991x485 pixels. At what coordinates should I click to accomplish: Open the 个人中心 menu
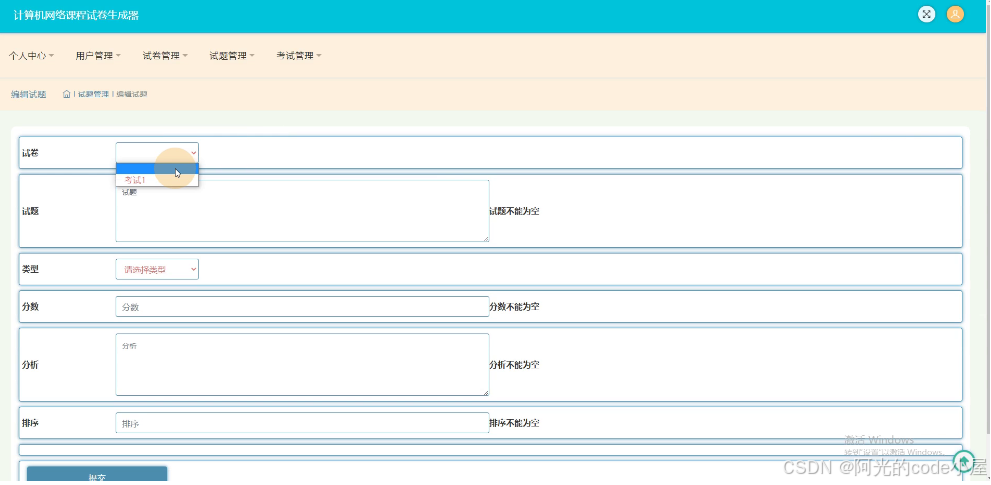[x=31, y=56]
